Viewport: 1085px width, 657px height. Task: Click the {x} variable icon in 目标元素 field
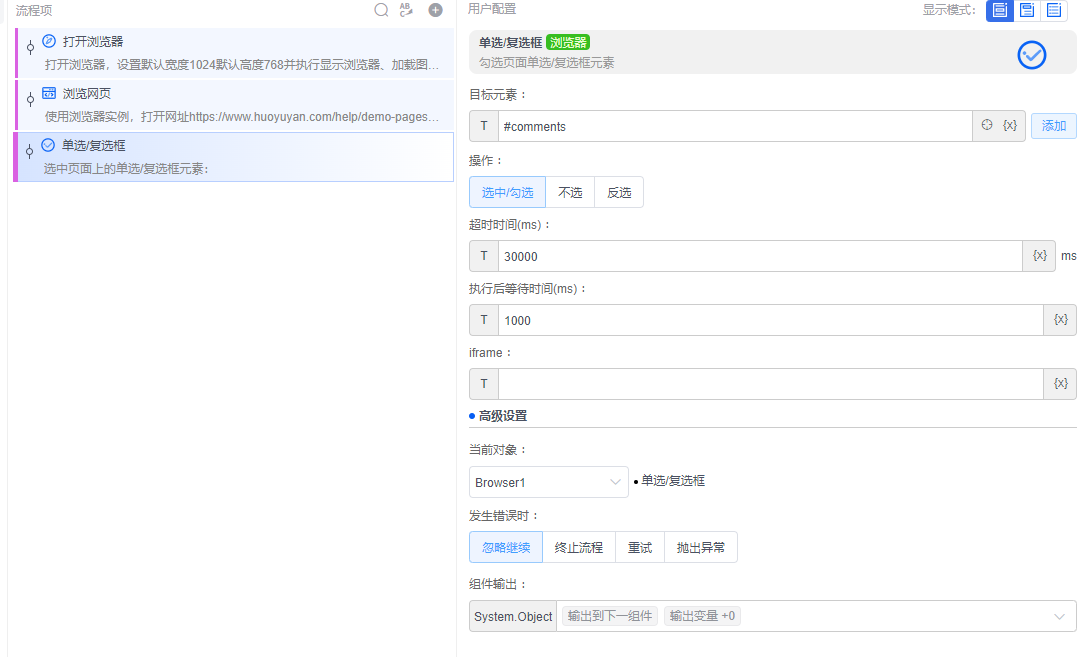[x=1010, y=126]
